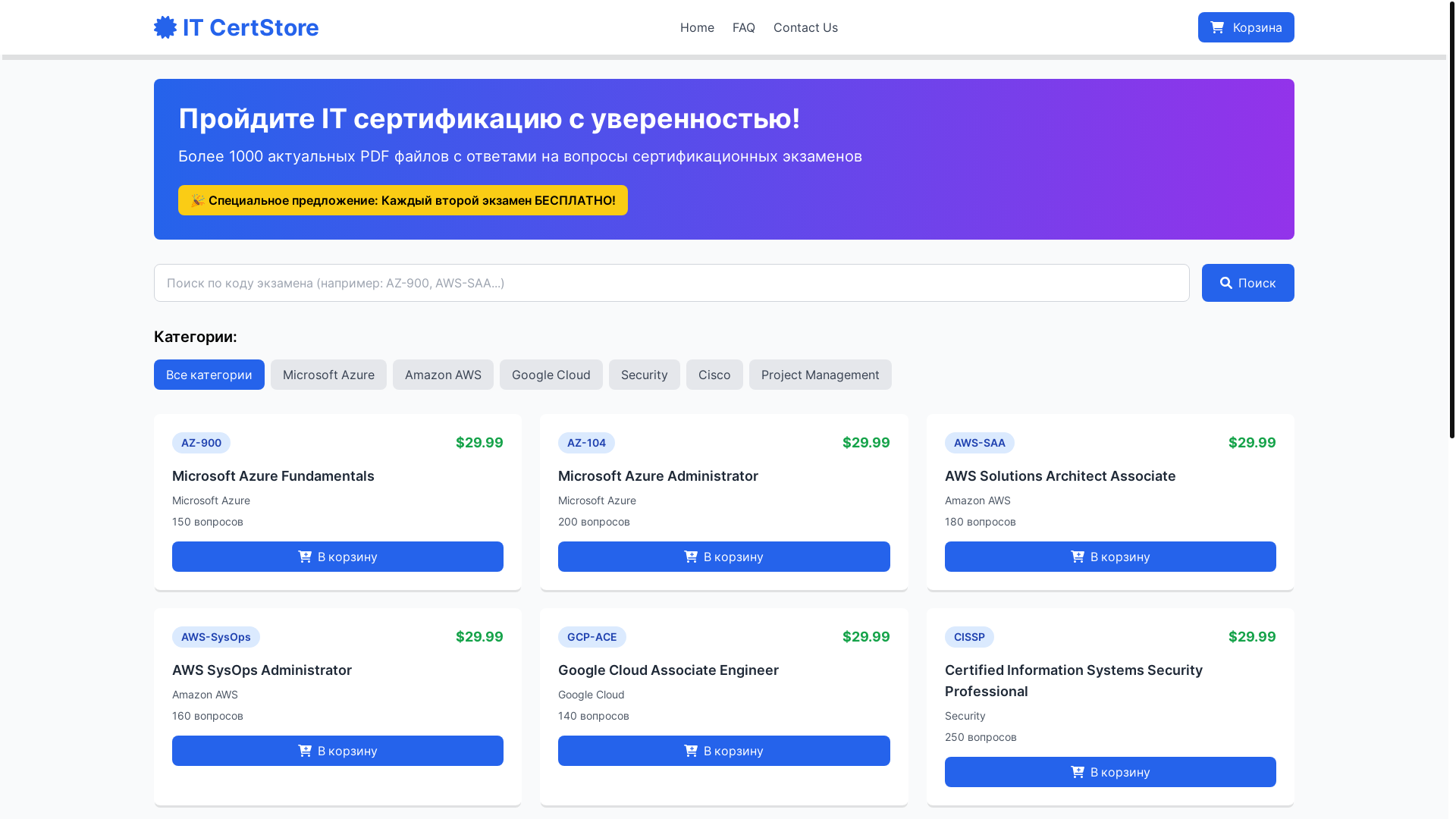Image resolution: width=1456 pixels, height=819 pixels.
Task: Click the $29.99 price on AZ-900 card
Action: [x=479, y=443]
